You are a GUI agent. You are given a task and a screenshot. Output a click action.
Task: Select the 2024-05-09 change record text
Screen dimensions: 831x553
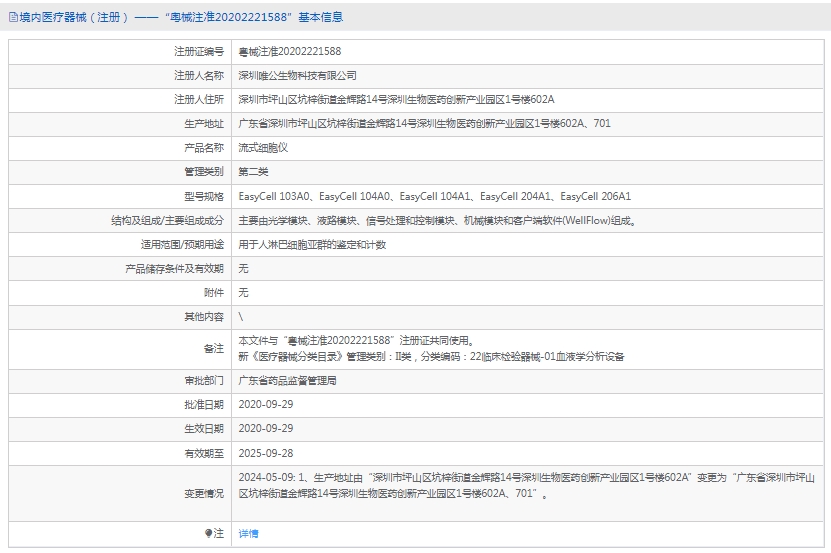[x=526, y=486]
